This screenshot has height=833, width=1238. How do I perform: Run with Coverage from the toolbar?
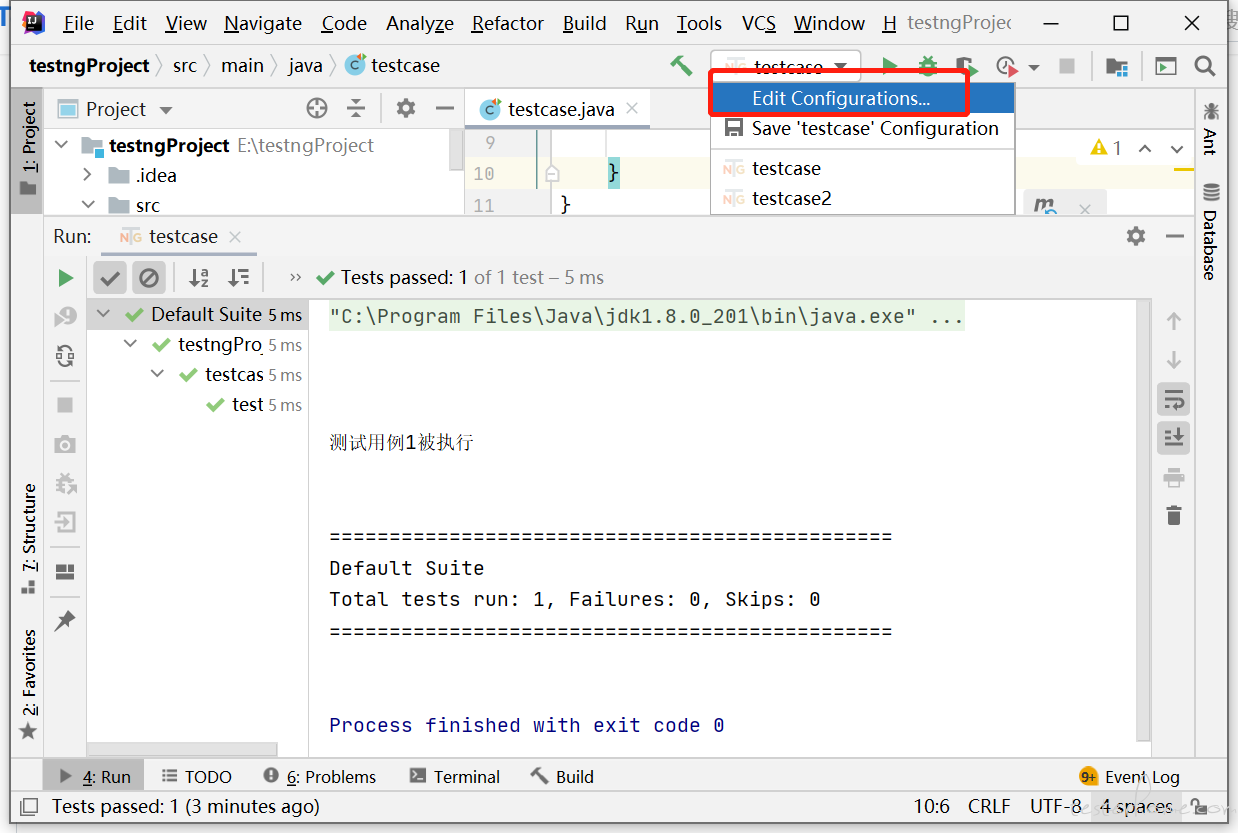coord(965,66)
